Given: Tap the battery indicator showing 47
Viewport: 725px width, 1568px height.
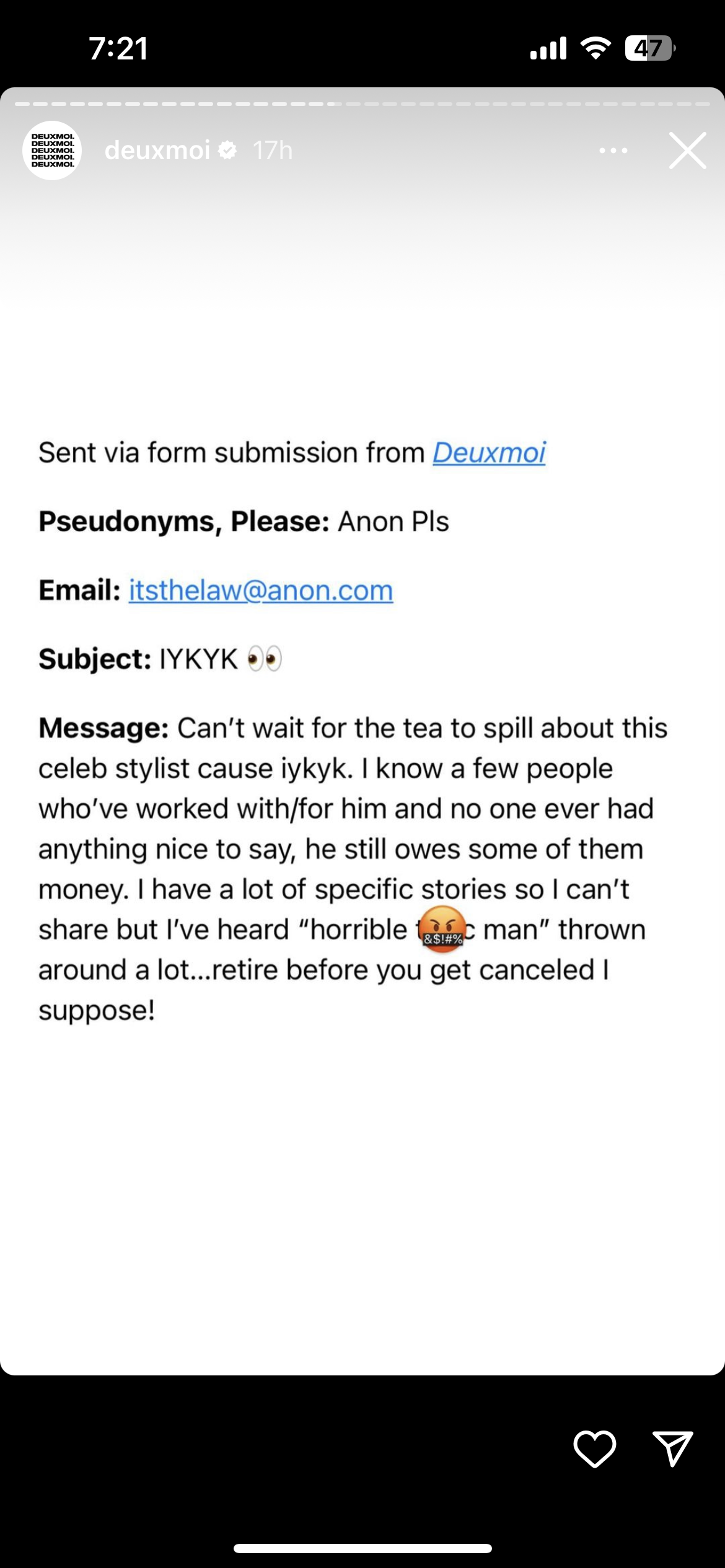Looking at the screenshot, I should 650,48.
